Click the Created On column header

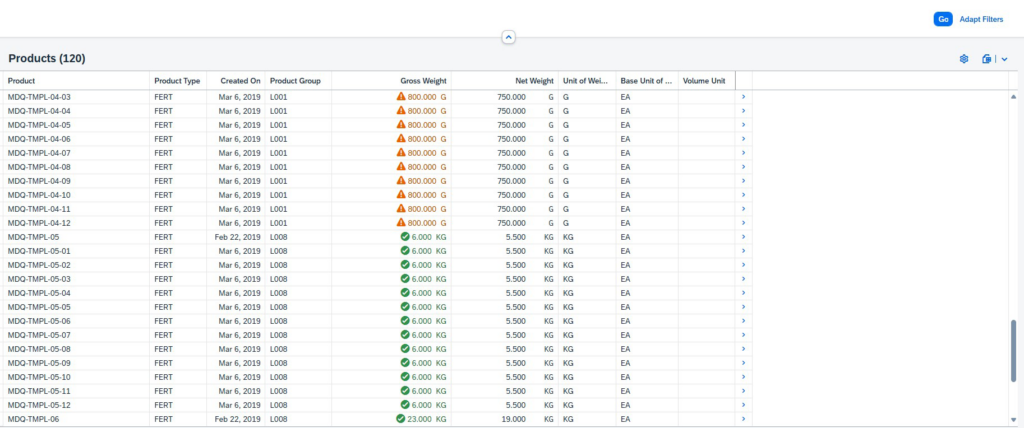pyautogui.click(x=240, y=80)
